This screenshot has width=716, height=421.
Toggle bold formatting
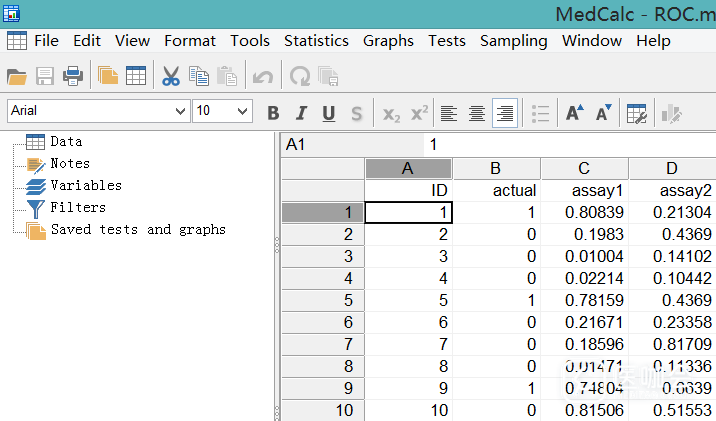[x=273, y=113]
